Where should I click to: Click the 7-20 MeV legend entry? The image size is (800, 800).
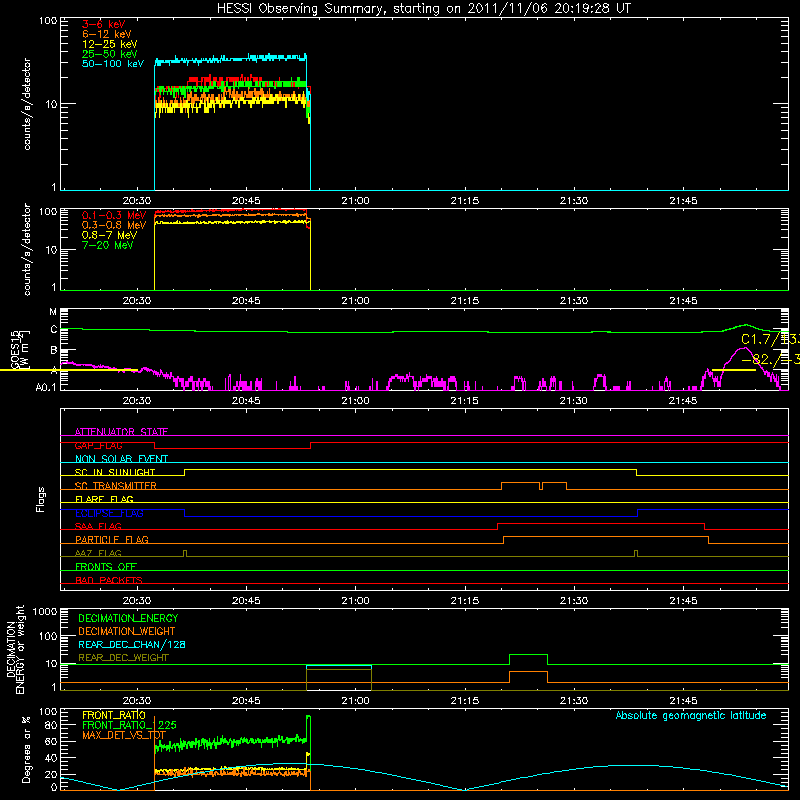click(x=107, y=245)
